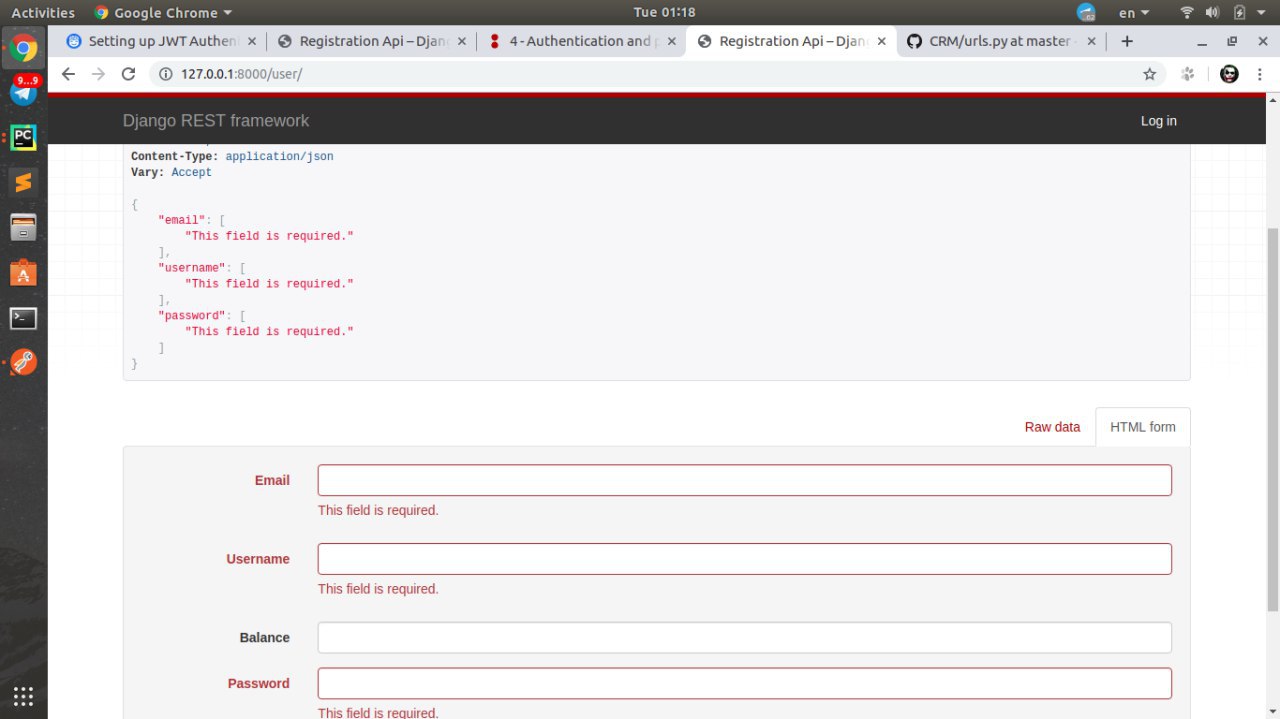View site information icon in address bar
Image resolution: width=1280 pixels, height=719 pixels.
click(166, 74)
